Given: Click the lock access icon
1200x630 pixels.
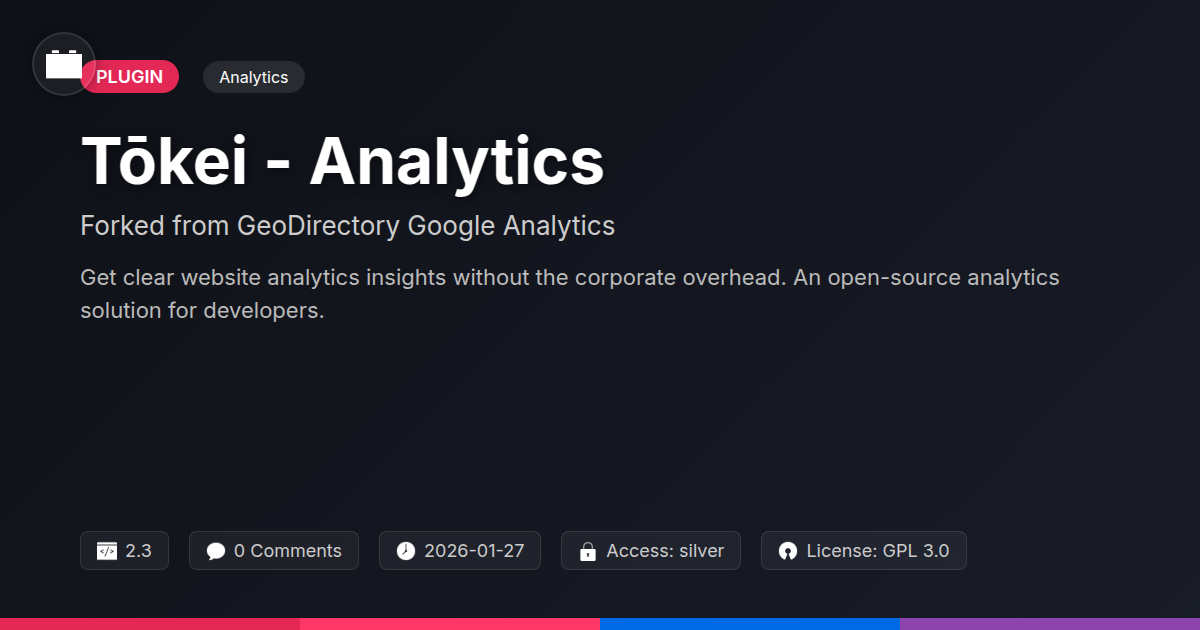Looking at the screenshot, I should point(587,551).
